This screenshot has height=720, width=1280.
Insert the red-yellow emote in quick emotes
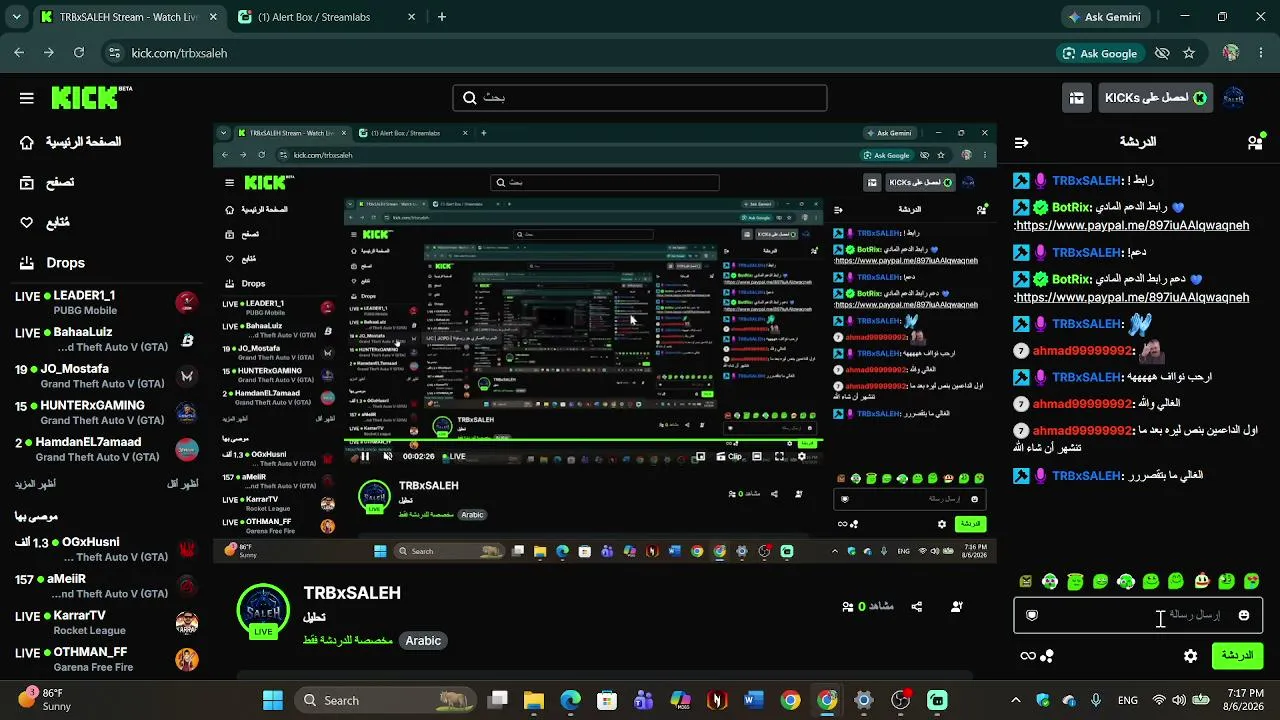point(1201,581)
